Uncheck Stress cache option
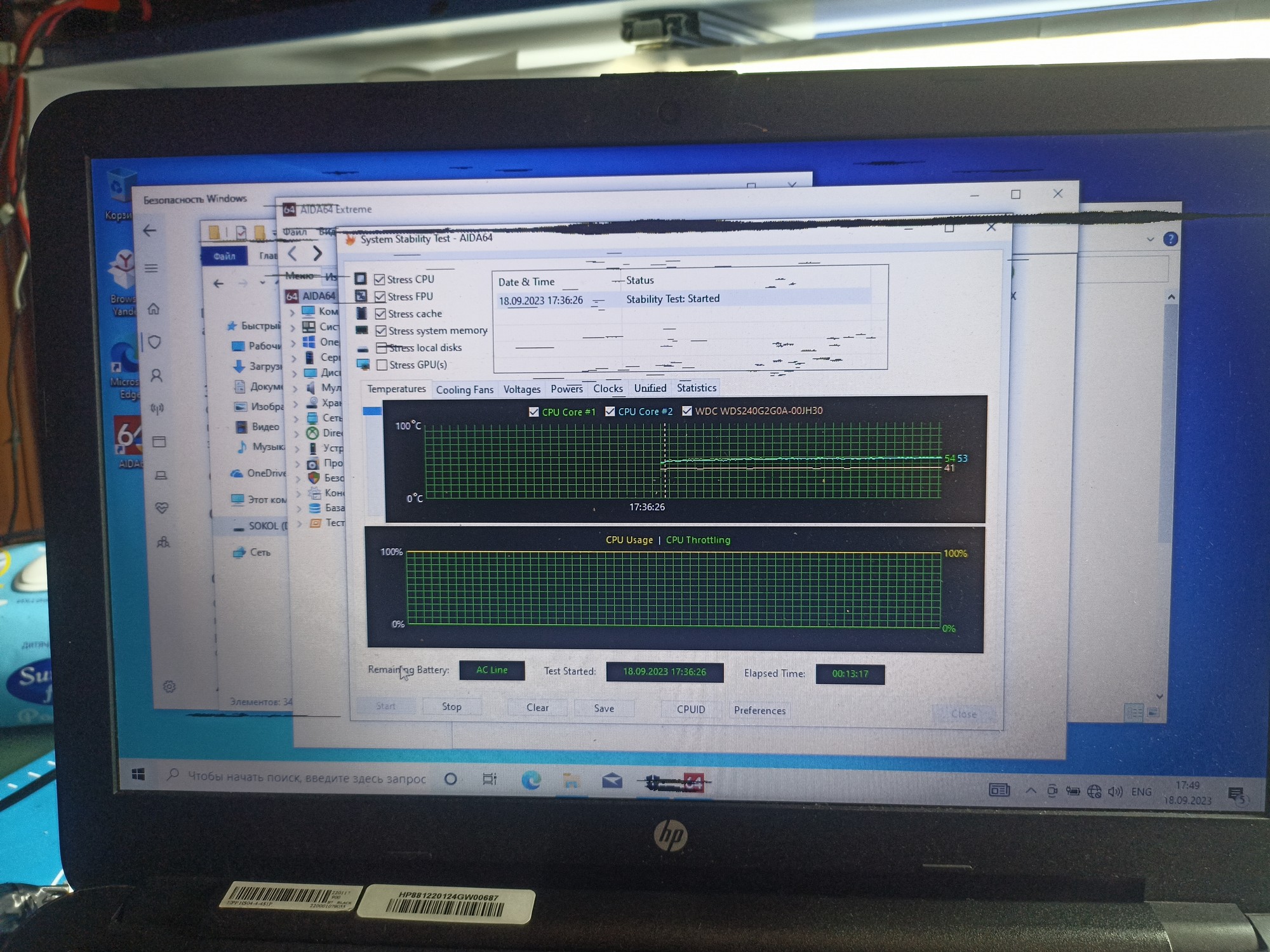This screenshot has height=952, width=1270. [x=380, y=314]
